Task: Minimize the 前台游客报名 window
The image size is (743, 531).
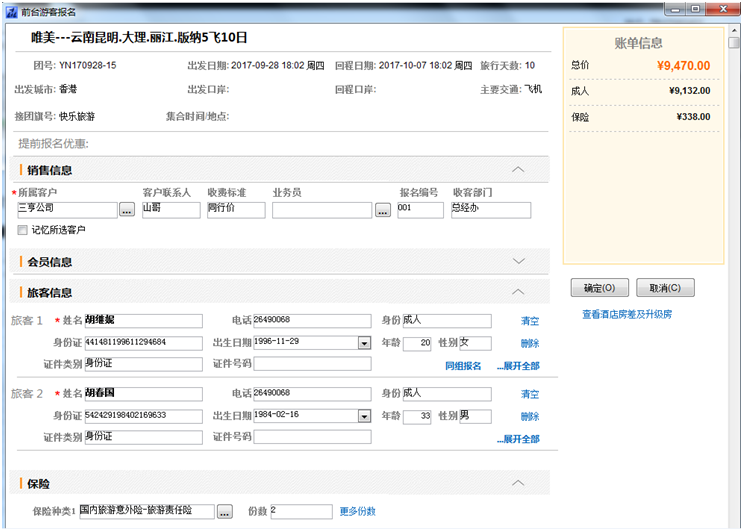Action: [675, 9]
